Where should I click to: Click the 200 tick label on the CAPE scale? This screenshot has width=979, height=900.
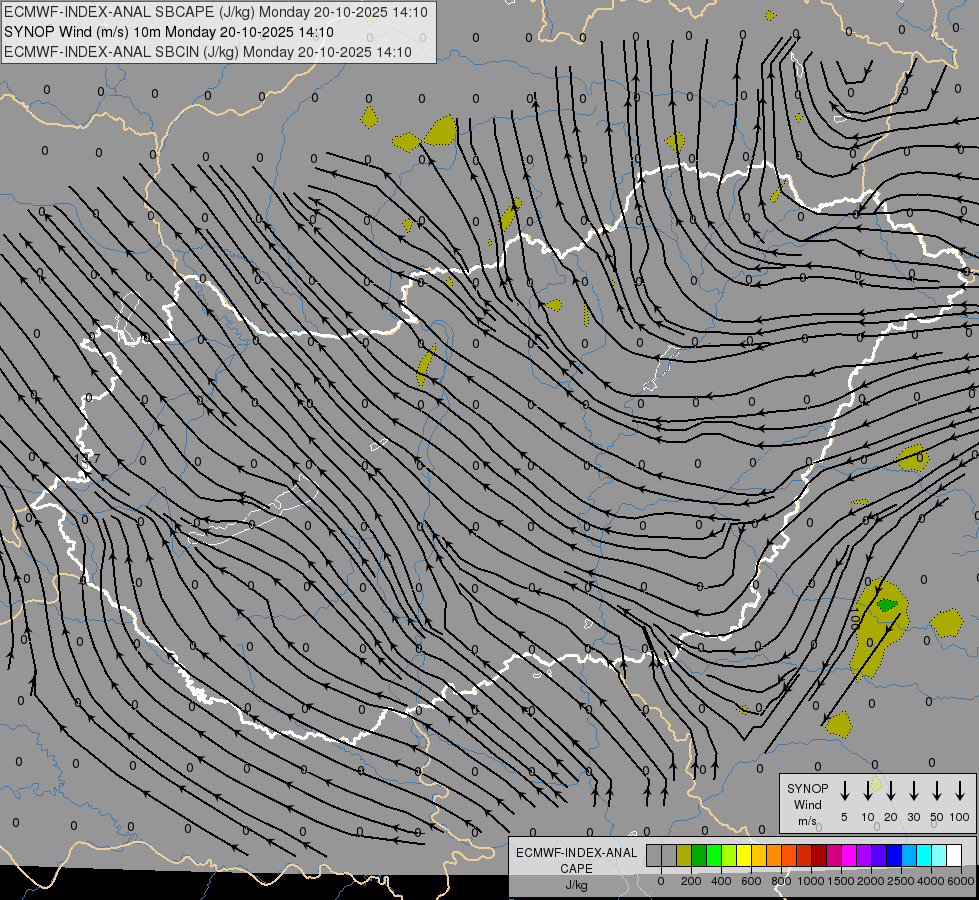tap(691, 881)
